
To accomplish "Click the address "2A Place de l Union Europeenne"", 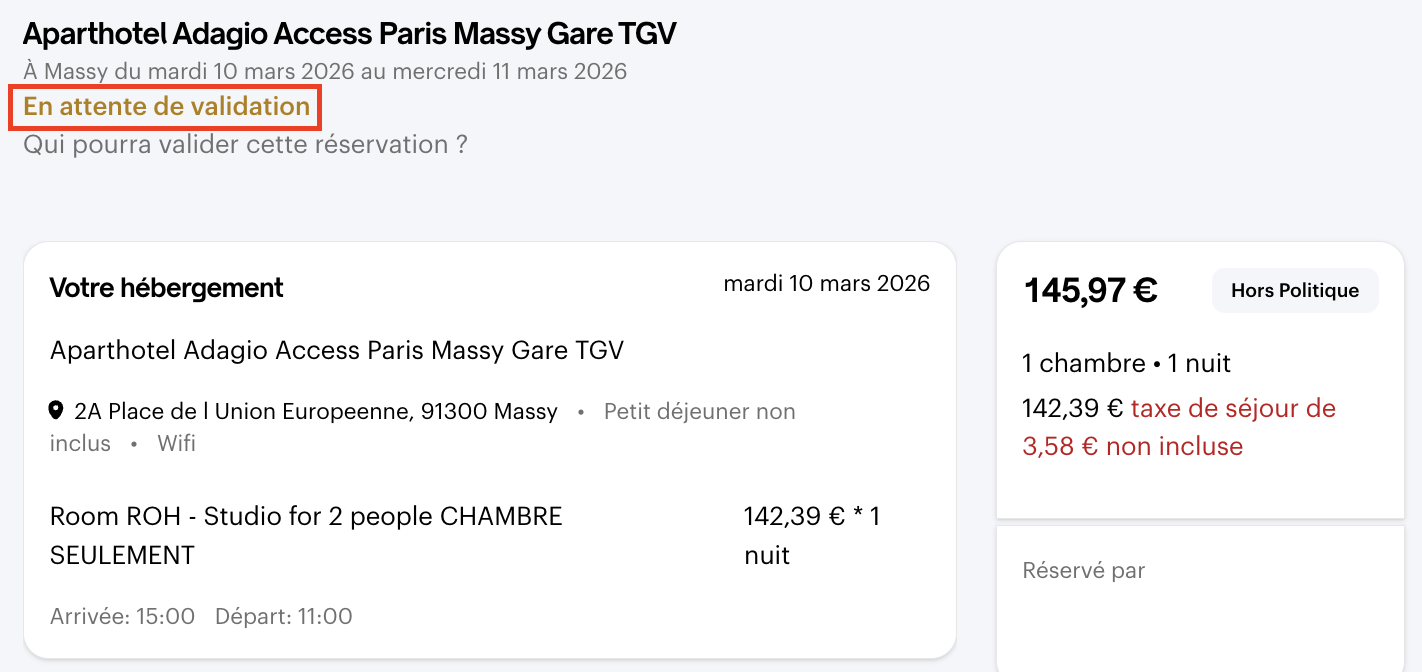I will (316, 411).
